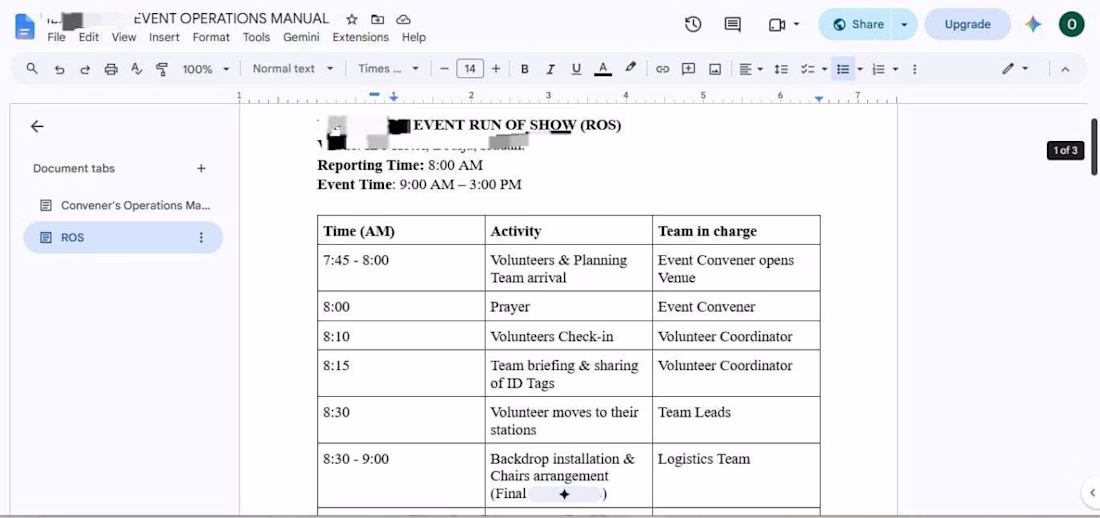Open version history clock icon
Viewport: 1100px width, 518px height.
tap(692, 25)
